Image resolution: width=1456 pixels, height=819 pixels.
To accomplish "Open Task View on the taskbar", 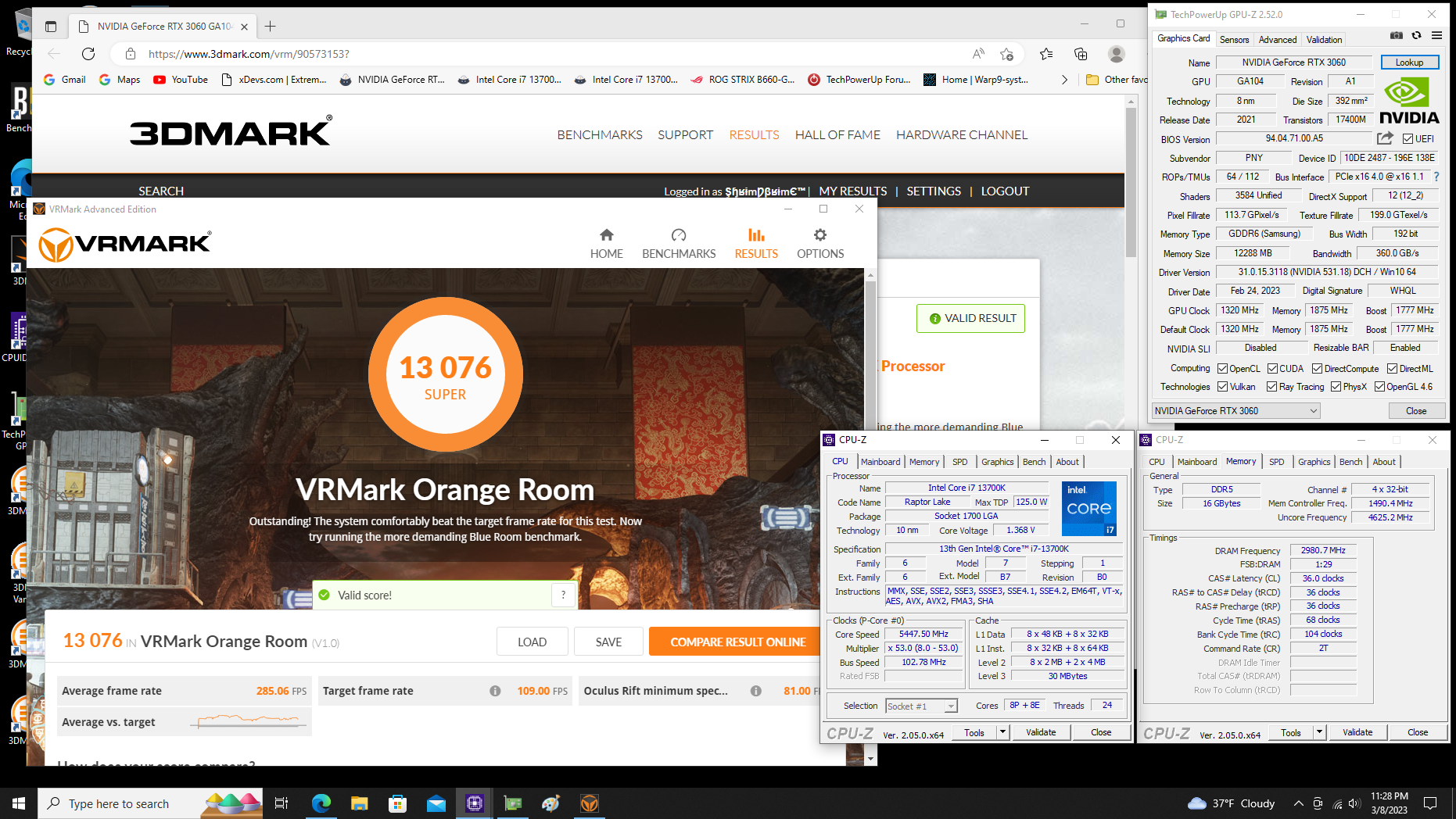I will (x=282, y=803).
